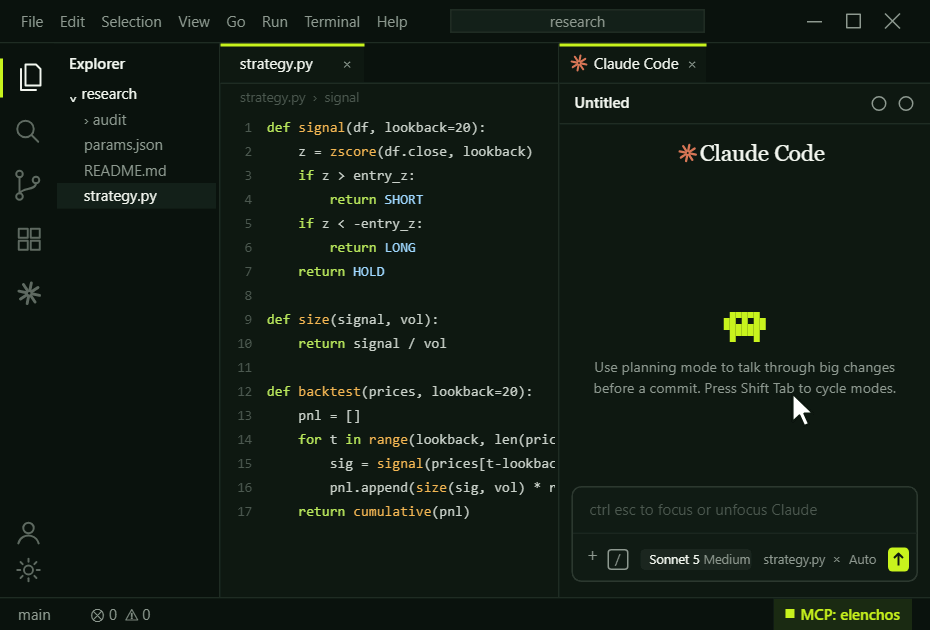Click the strategy.py context chip label
The width and height of the screenshot is (930, 630).
794,559
